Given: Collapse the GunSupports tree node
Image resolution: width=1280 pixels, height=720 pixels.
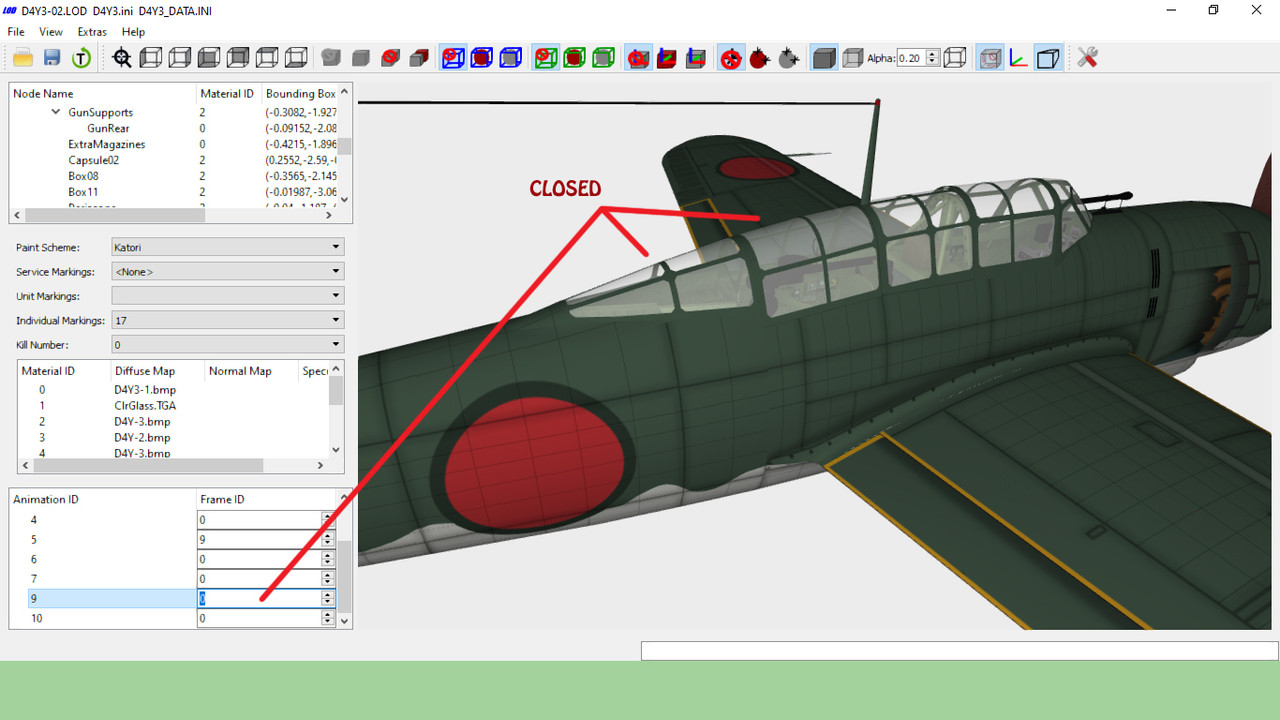Looking at the screenshot, I should (x=56, y=112).
